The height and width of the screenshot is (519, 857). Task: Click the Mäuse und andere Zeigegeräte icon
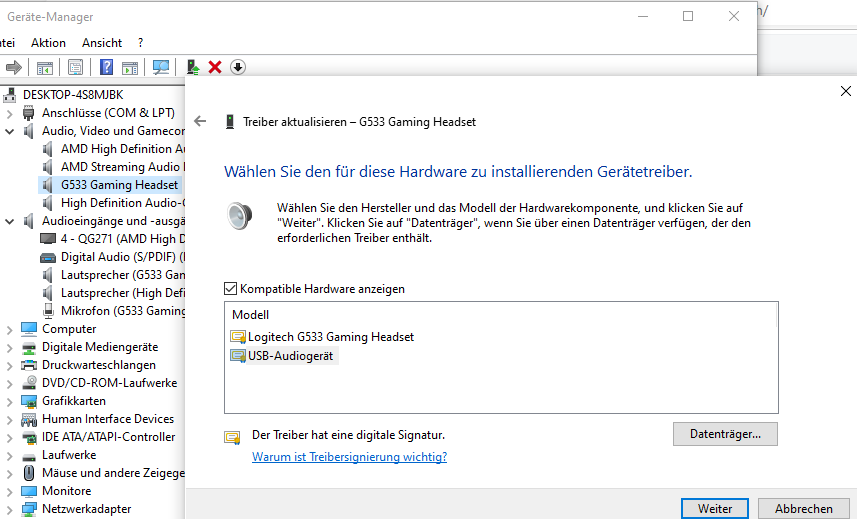(28, 473)
